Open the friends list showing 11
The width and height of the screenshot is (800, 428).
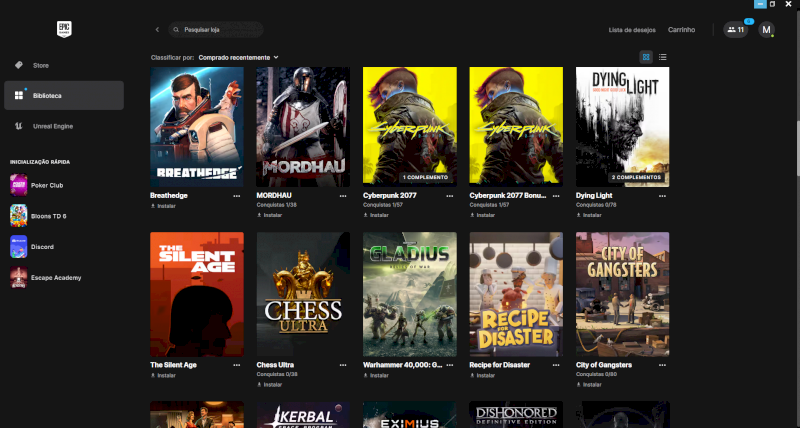pos(735,30)
